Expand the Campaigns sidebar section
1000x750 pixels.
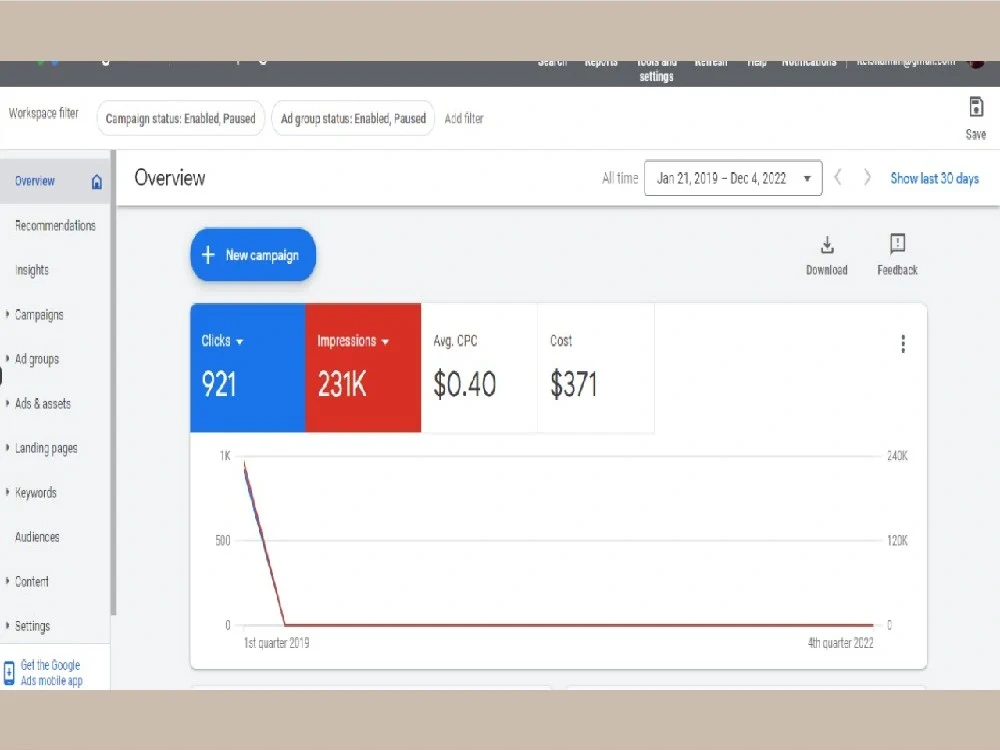point(7,314)
